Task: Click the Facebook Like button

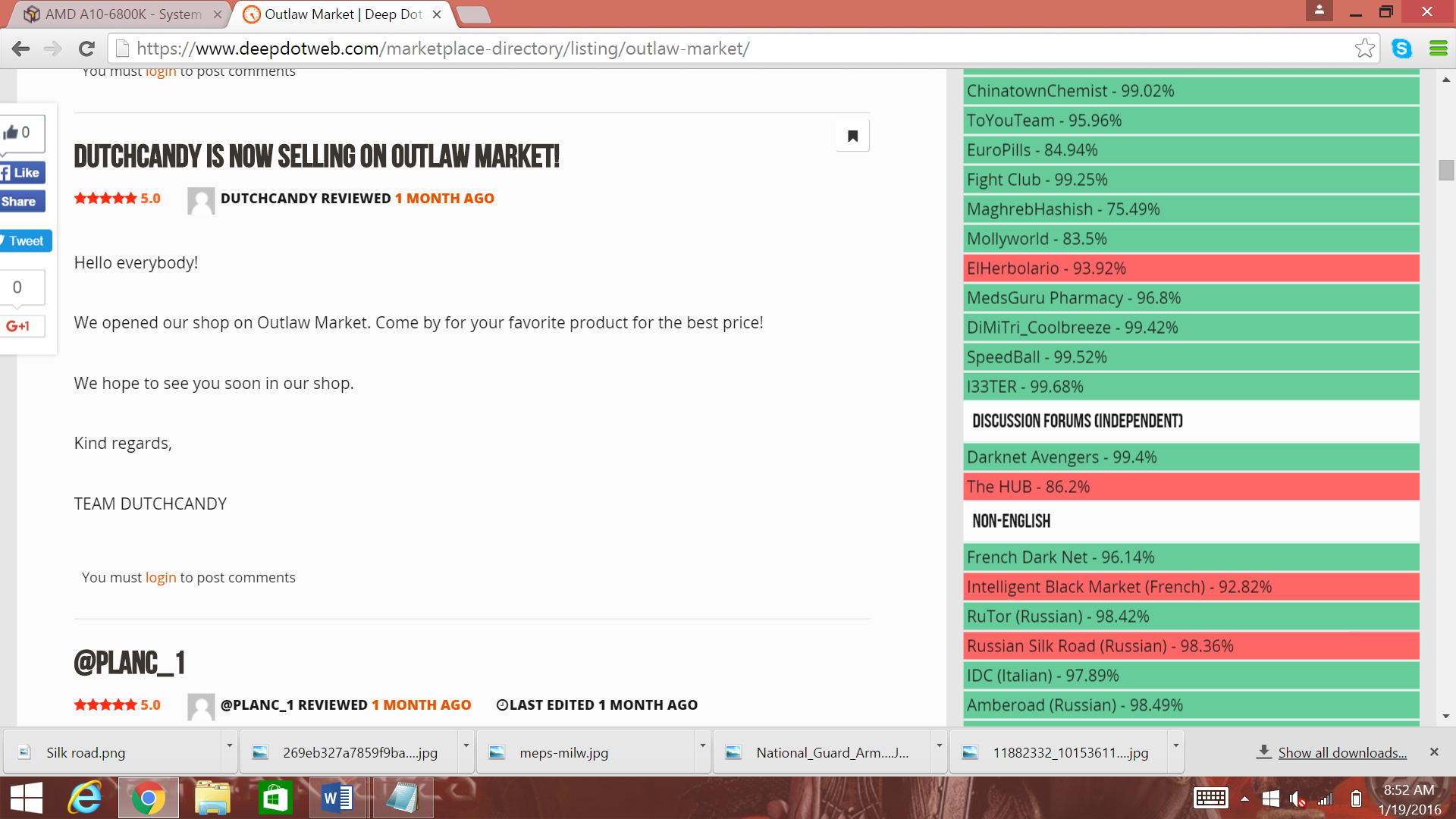Action: coord(22,173)
